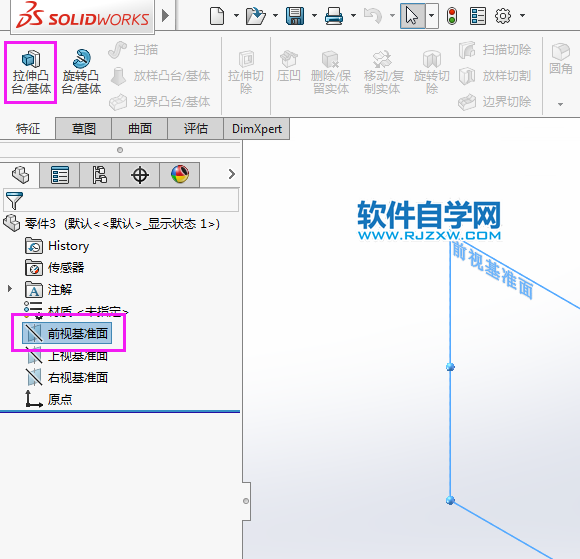Click the Fillet (圆角) tool

[x=561, y=59]
